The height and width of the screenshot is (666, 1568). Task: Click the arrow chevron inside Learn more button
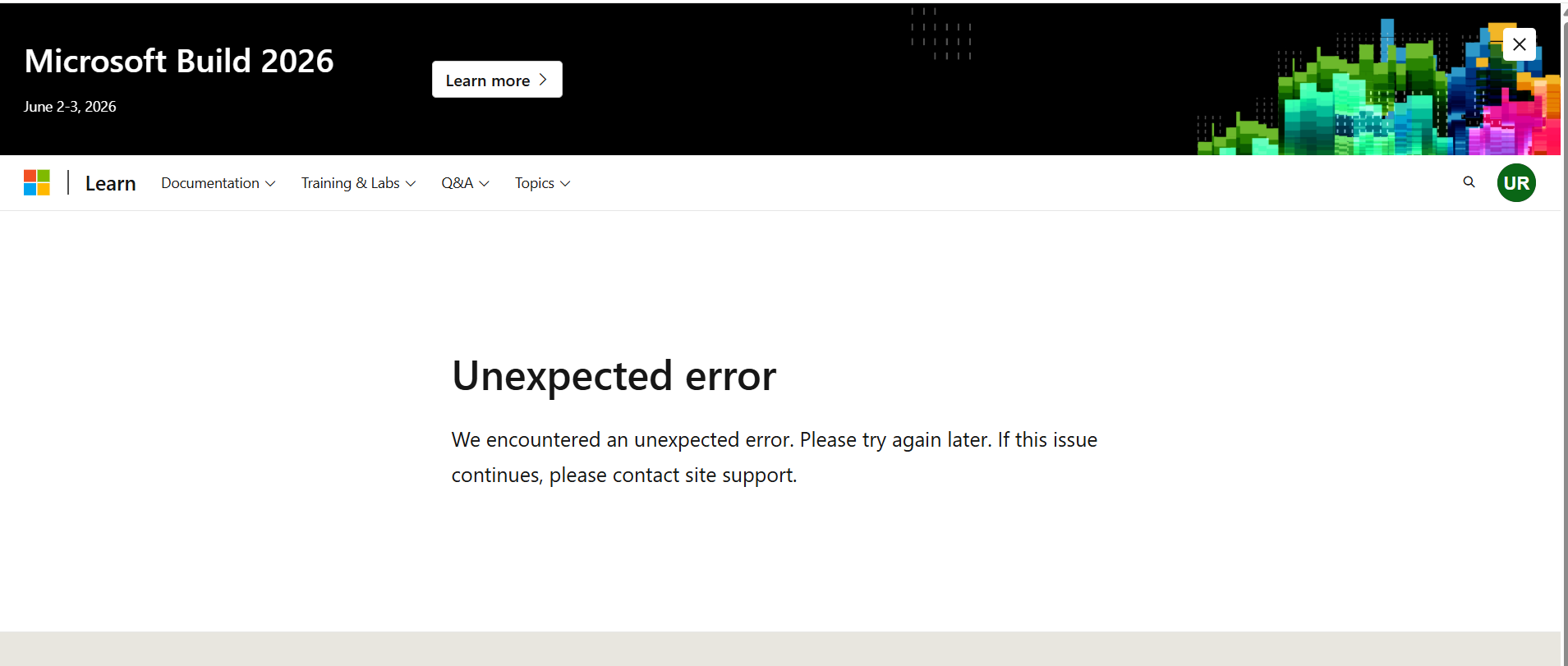pos(542,80)
